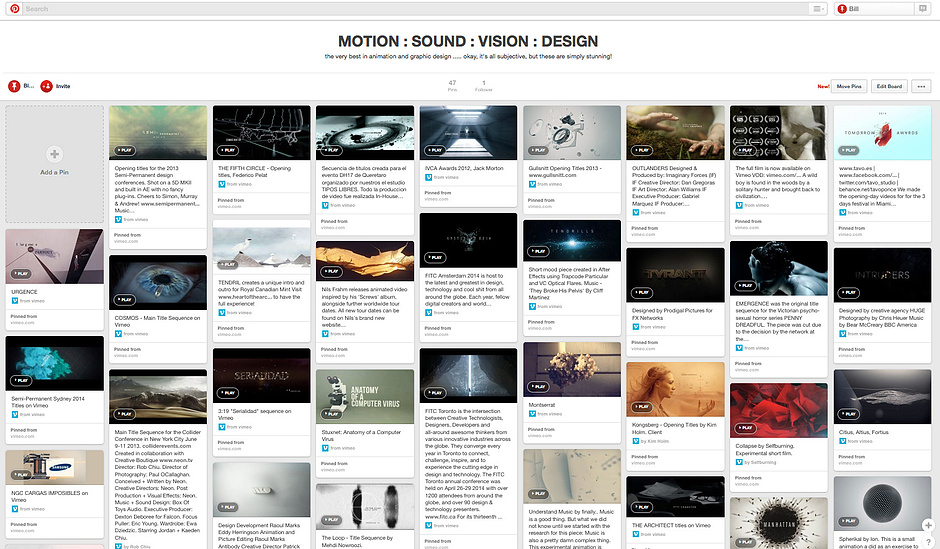Screen dimensions: 940x549
Task: Click 'by Selfburning' under Collapse pin
Action: click(x=760, y=463)
